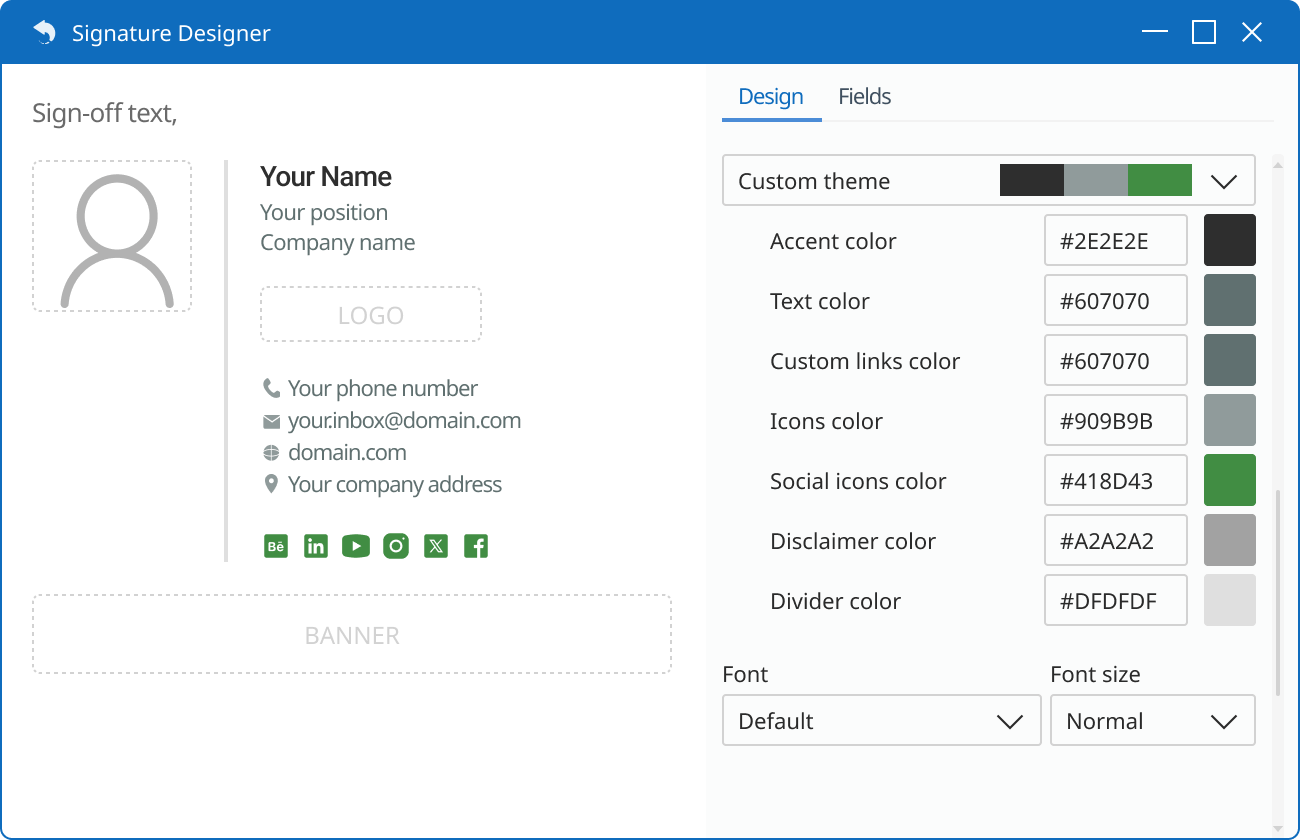Viewport: 1300px width, 840px height.
Task: Open the Font dropdown
Action: tap(881, 720)
